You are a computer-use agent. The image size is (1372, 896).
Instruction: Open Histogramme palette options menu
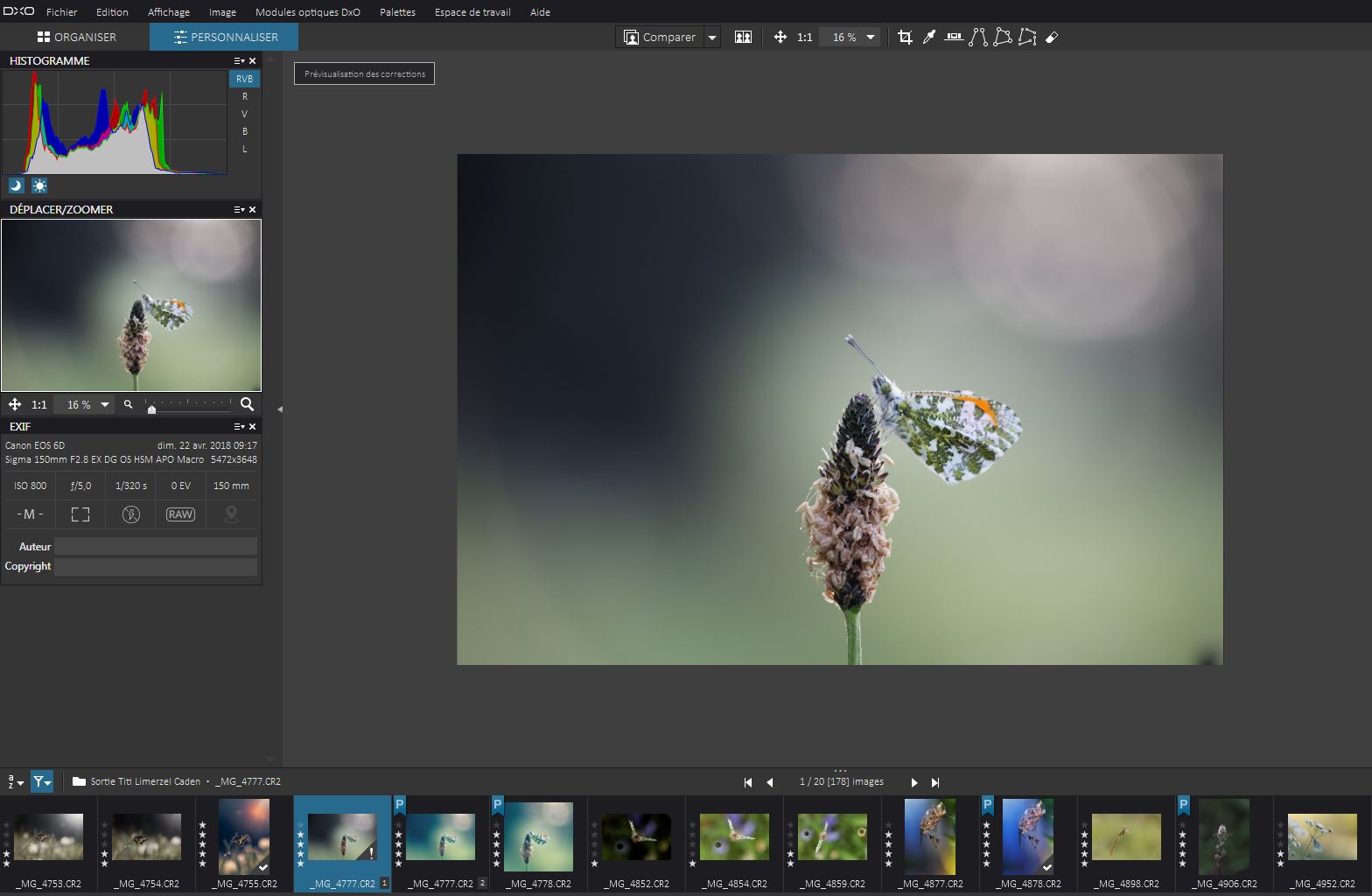tap(239, 60)
